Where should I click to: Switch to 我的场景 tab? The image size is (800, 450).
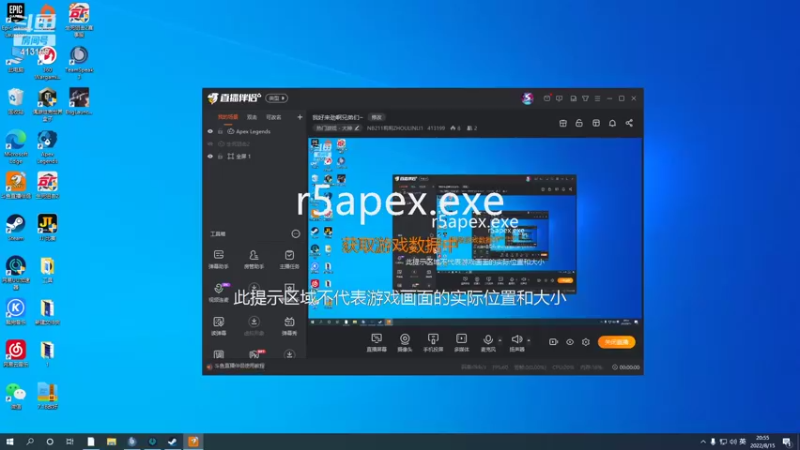coord(228,117)
